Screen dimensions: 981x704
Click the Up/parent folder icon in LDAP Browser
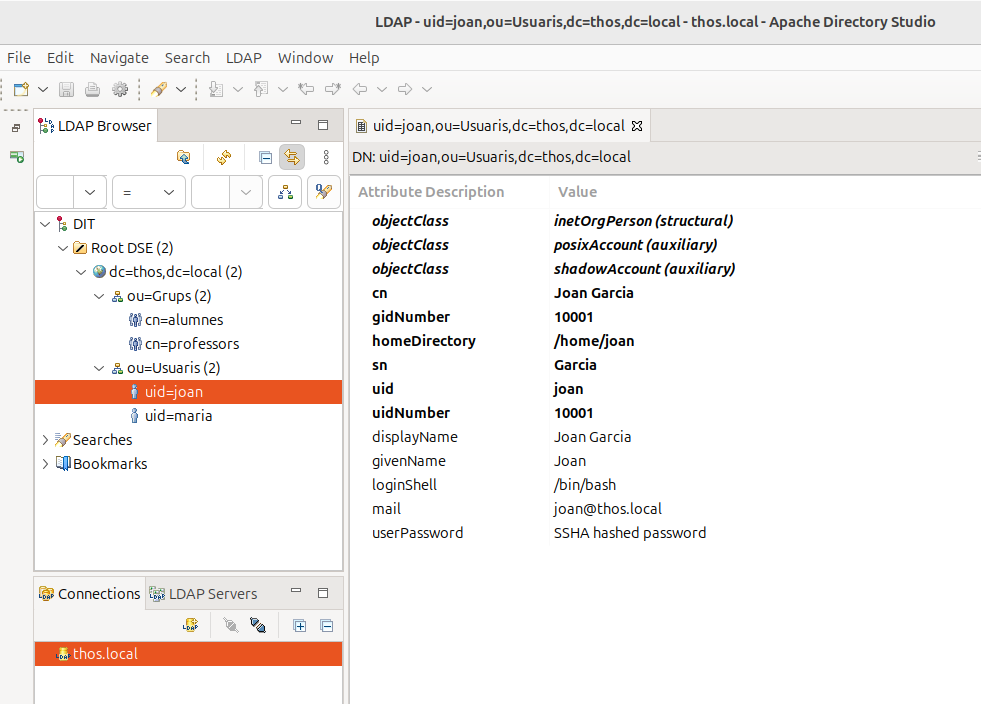click(183, 157)
